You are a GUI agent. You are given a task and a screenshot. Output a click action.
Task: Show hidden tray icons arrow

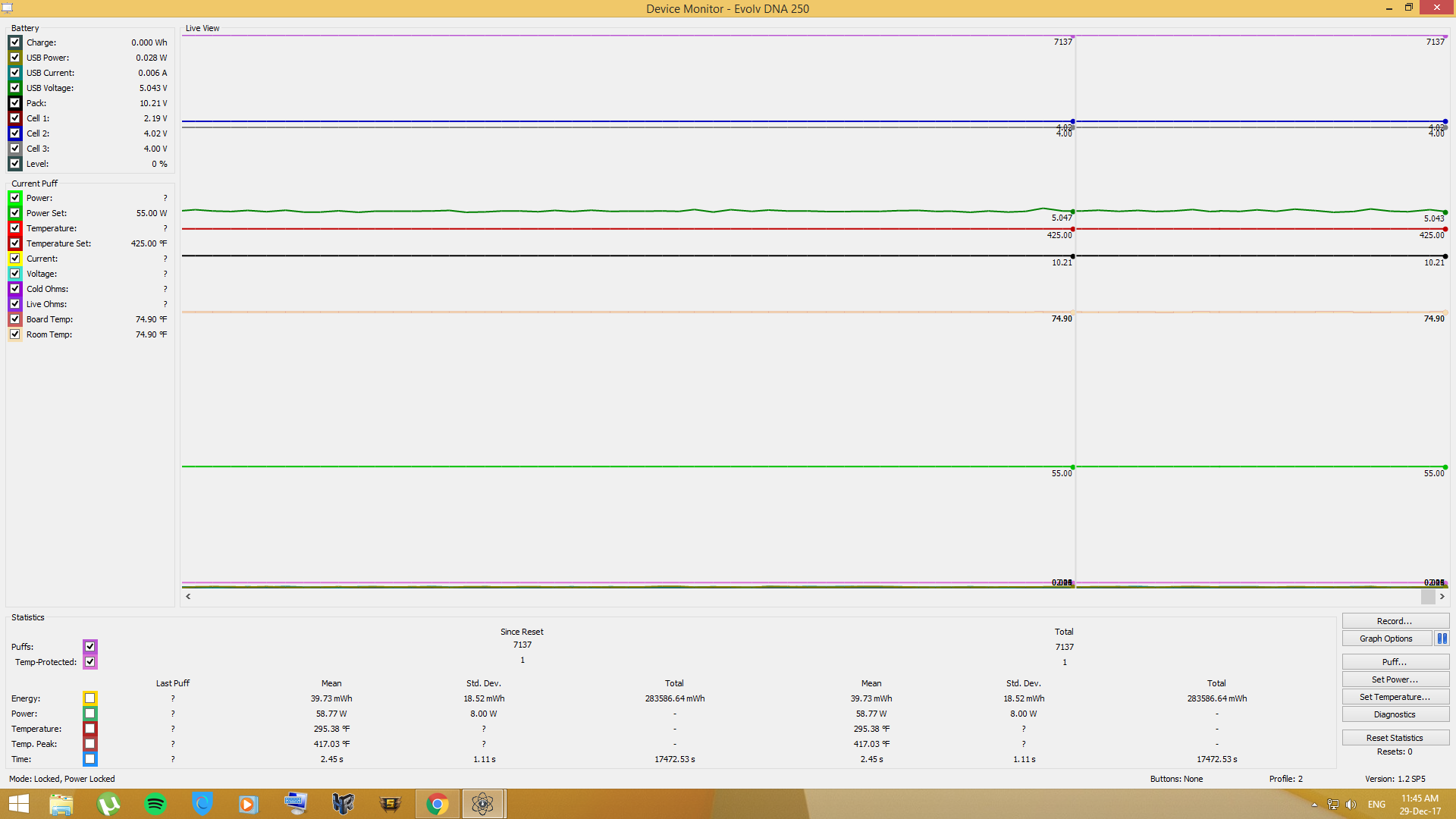(1314, 805)
